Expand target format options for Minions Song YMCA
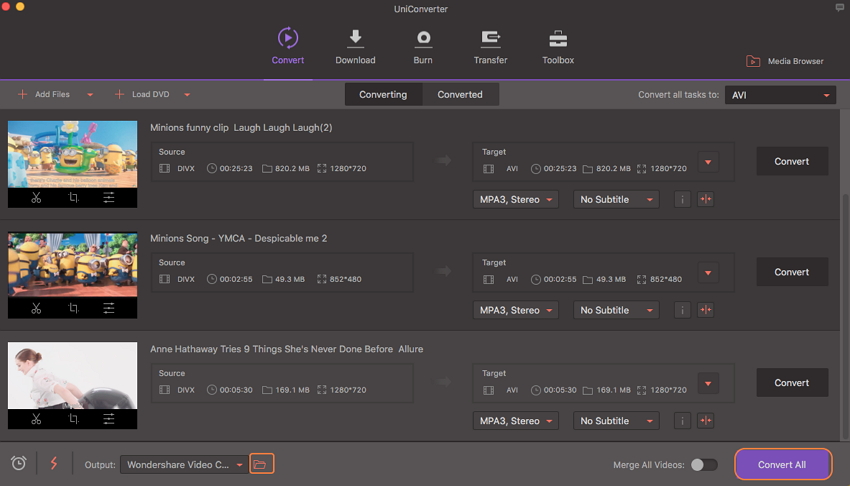 point(708,273)
